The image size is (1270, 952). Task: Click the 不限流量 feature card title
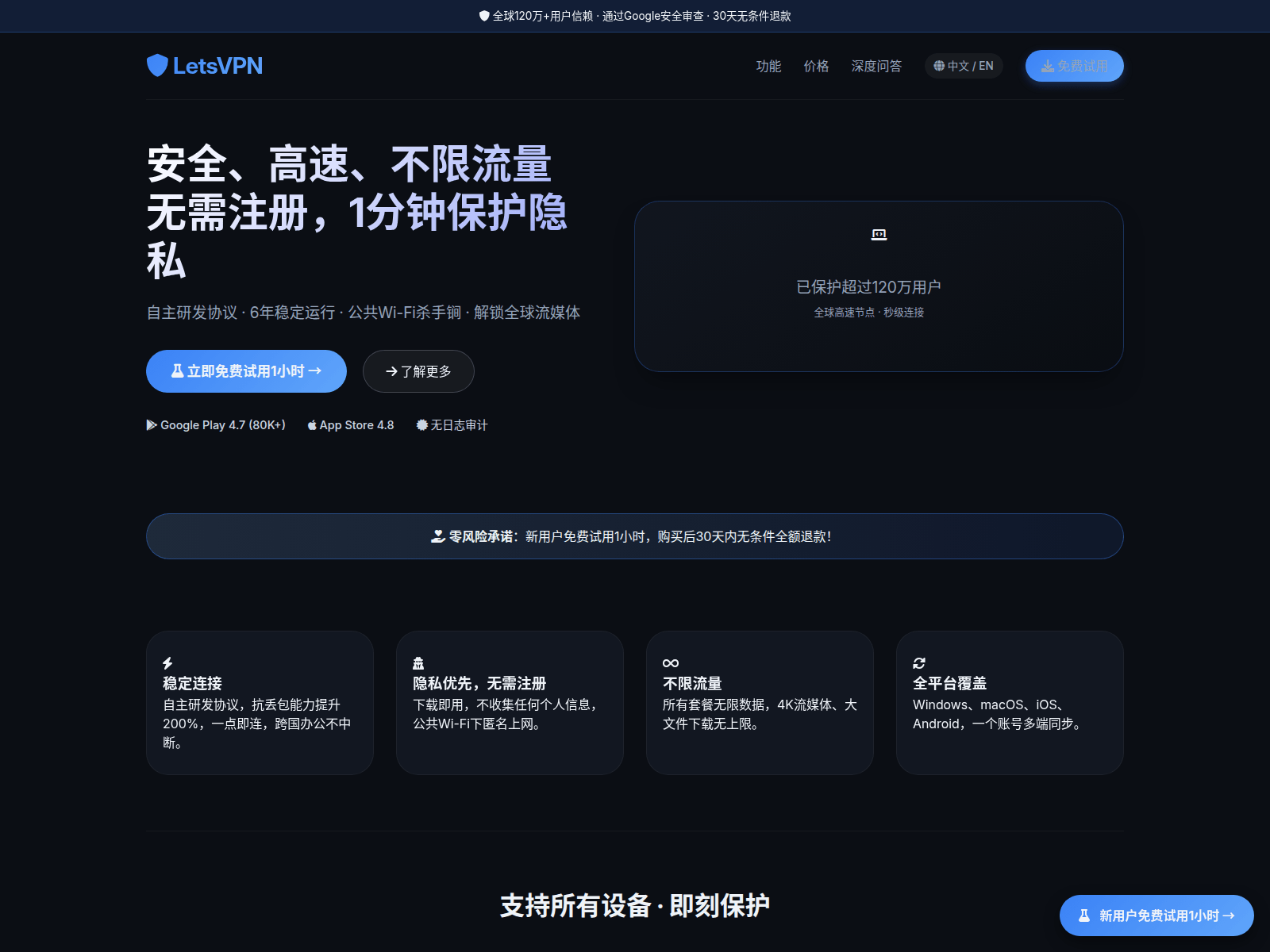click(692, 683)
